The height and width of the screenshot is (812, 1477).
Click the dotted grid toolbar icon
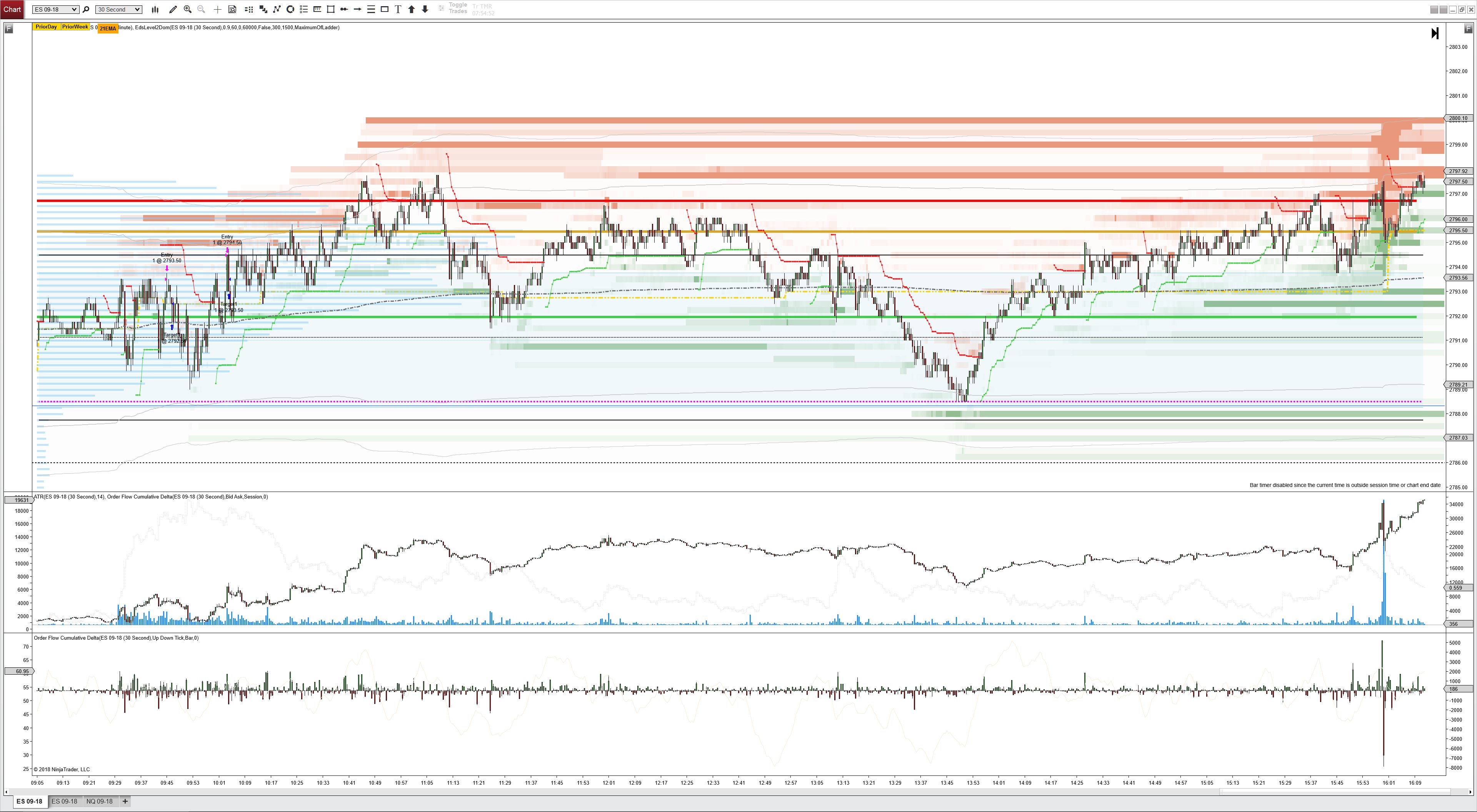point(249,9)
